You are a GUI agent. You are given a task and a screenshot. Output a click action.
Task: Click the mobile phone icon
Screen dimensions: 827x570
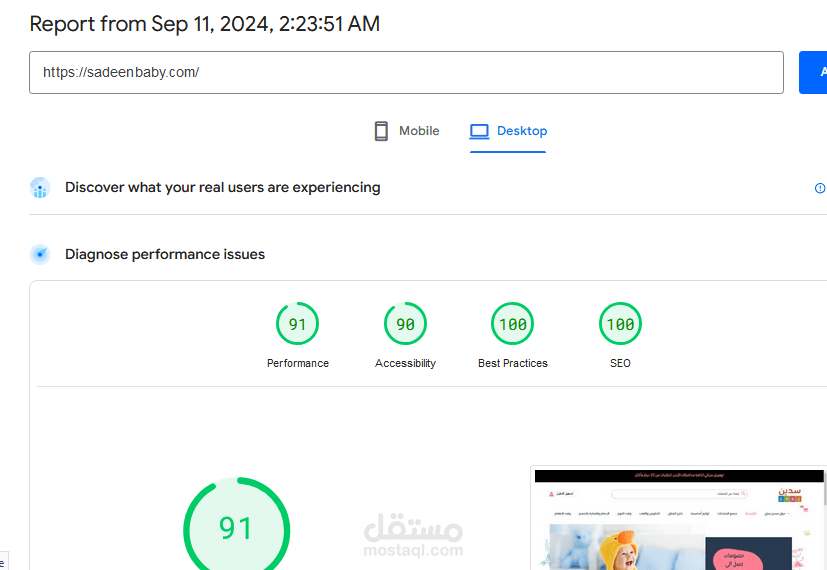[x=381, y=131]
